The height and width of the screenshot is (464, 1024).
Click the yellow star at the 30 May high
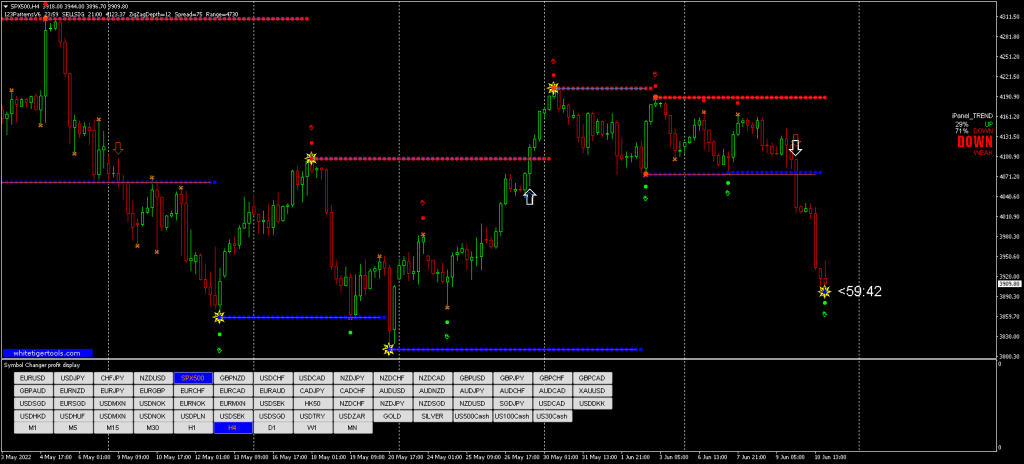(553, 89)
